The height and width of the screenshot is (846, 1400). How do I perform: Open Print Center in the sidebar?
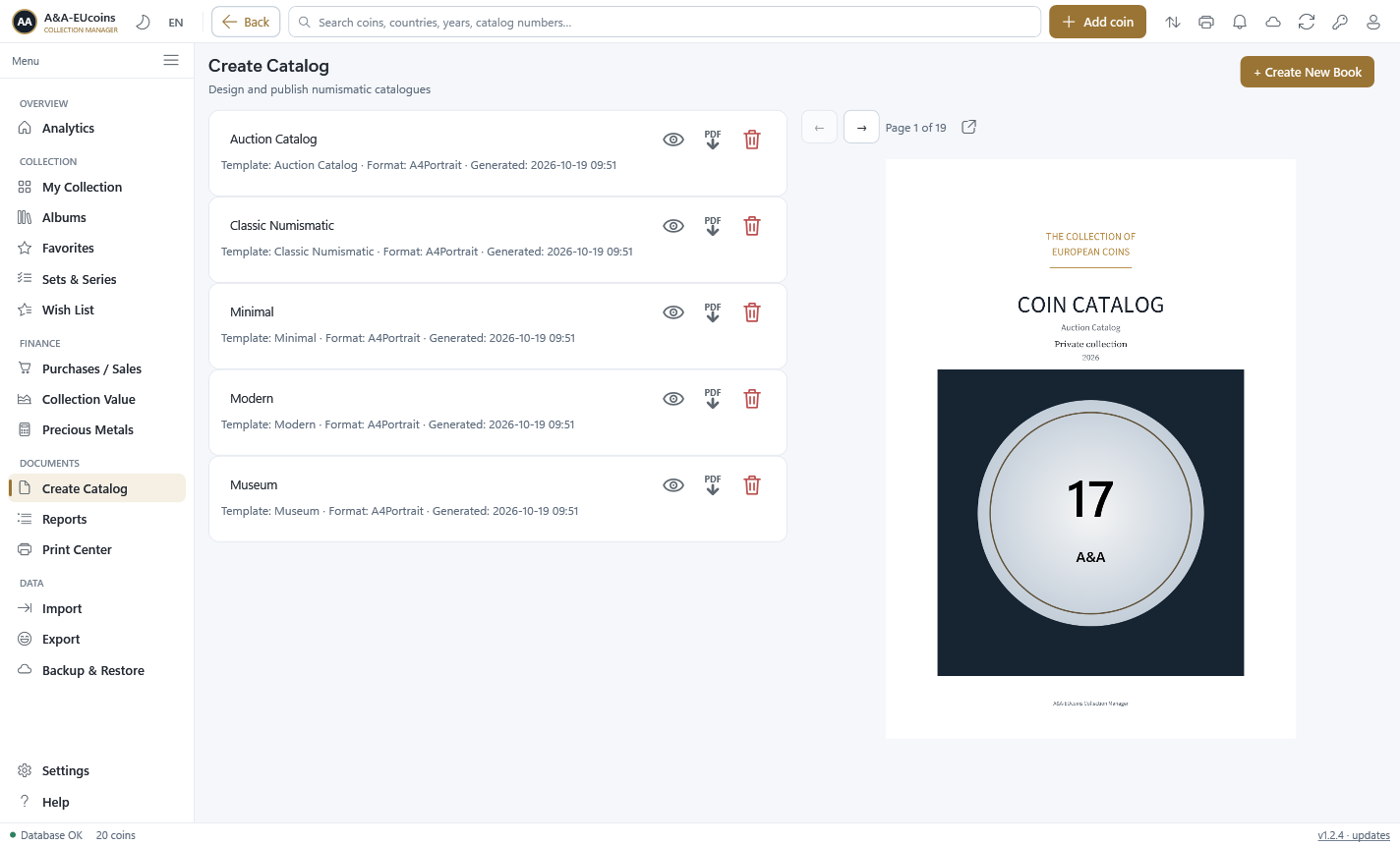click(x=96, y=549)
